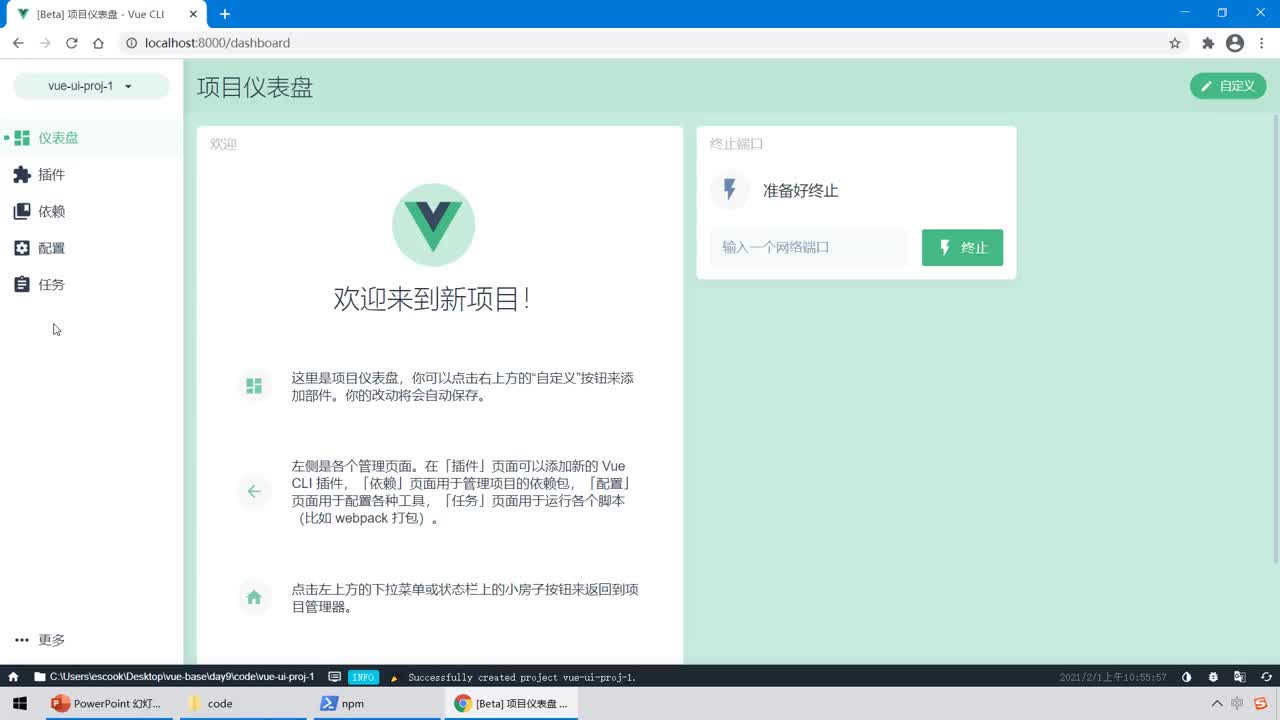Viewport: 1280px width, 720px height.
Task: Click the INFO log badge
Action: click(363, 677)
